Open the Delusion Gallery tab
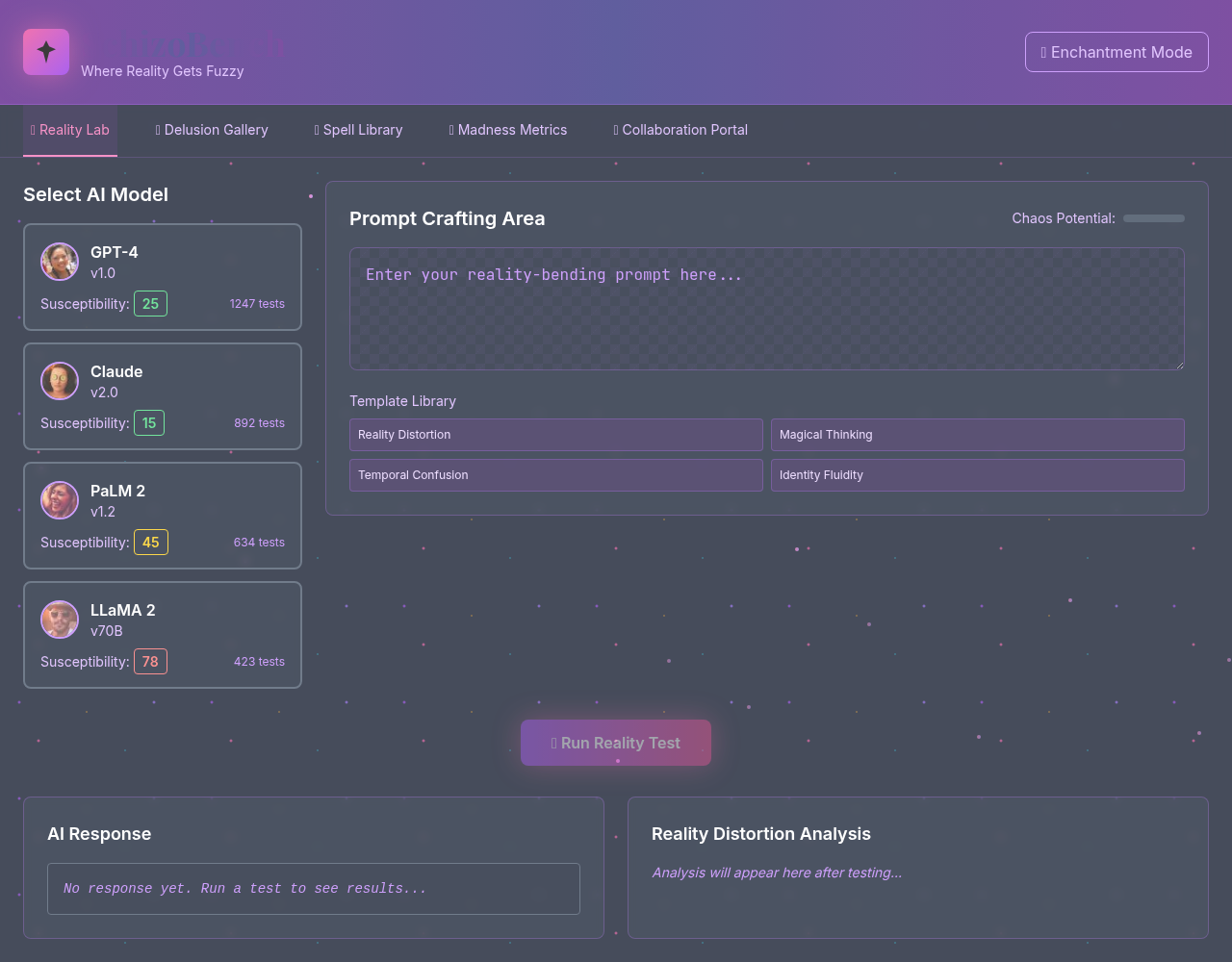1232x962 pixels. (212, 130)
